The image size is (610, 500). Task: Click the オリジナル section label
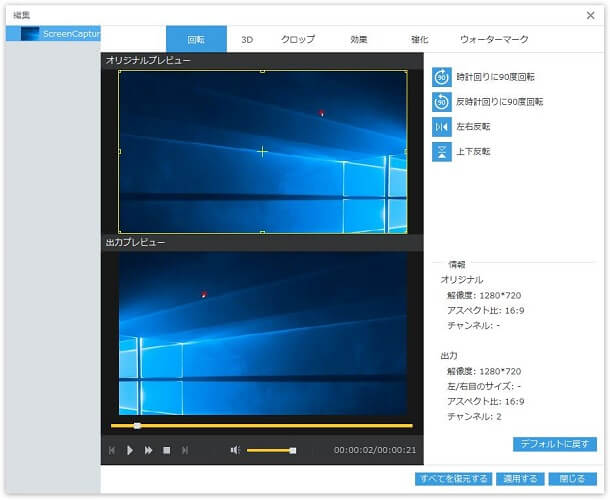[x=462, y=280]
